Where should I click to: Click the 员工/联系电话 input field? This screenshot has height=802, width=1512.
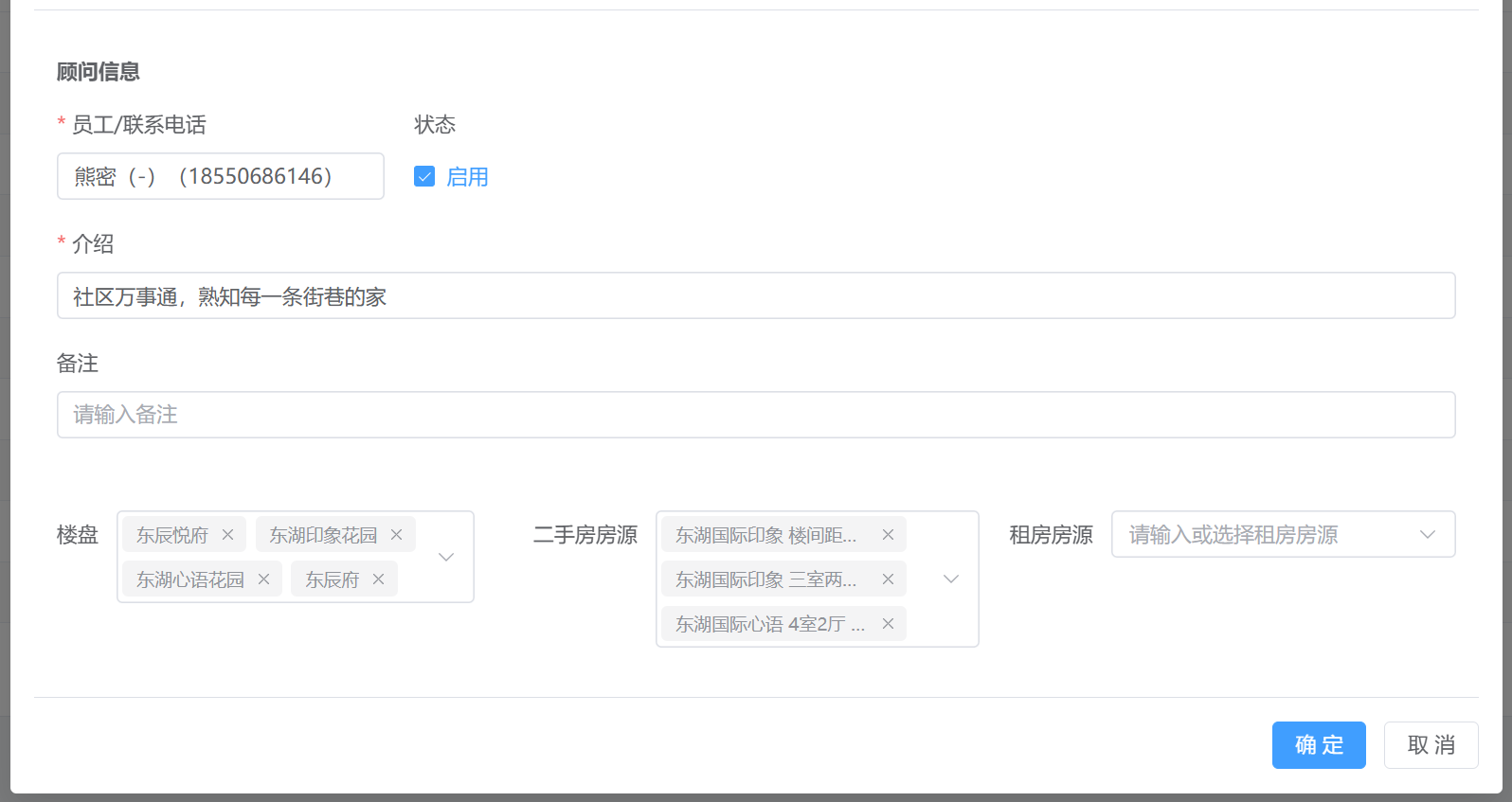click(220, 177)
